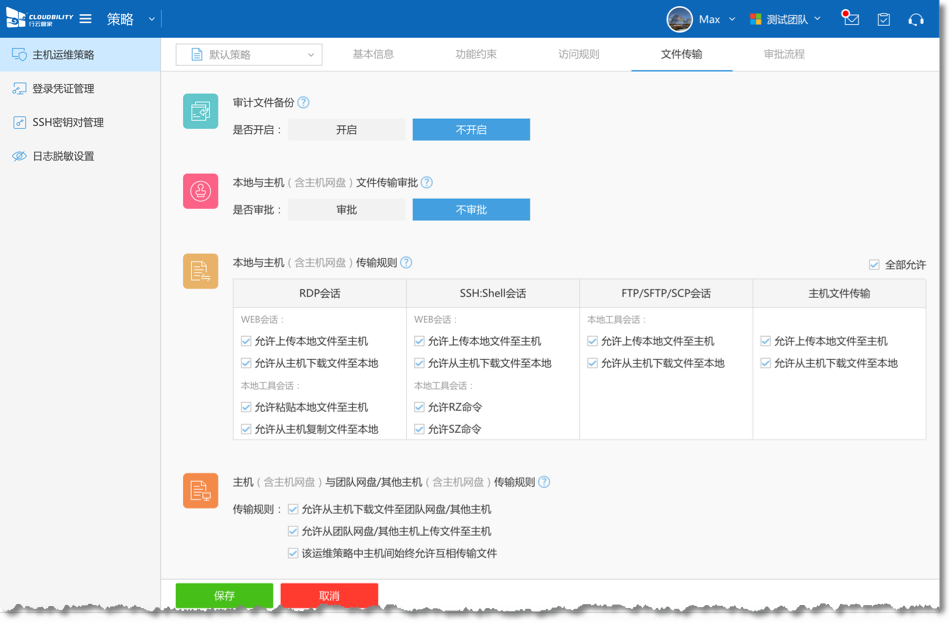Click the green 保存 button
Image resolution: width=950 pixels, height=623 pixels.
click(224, 595)
